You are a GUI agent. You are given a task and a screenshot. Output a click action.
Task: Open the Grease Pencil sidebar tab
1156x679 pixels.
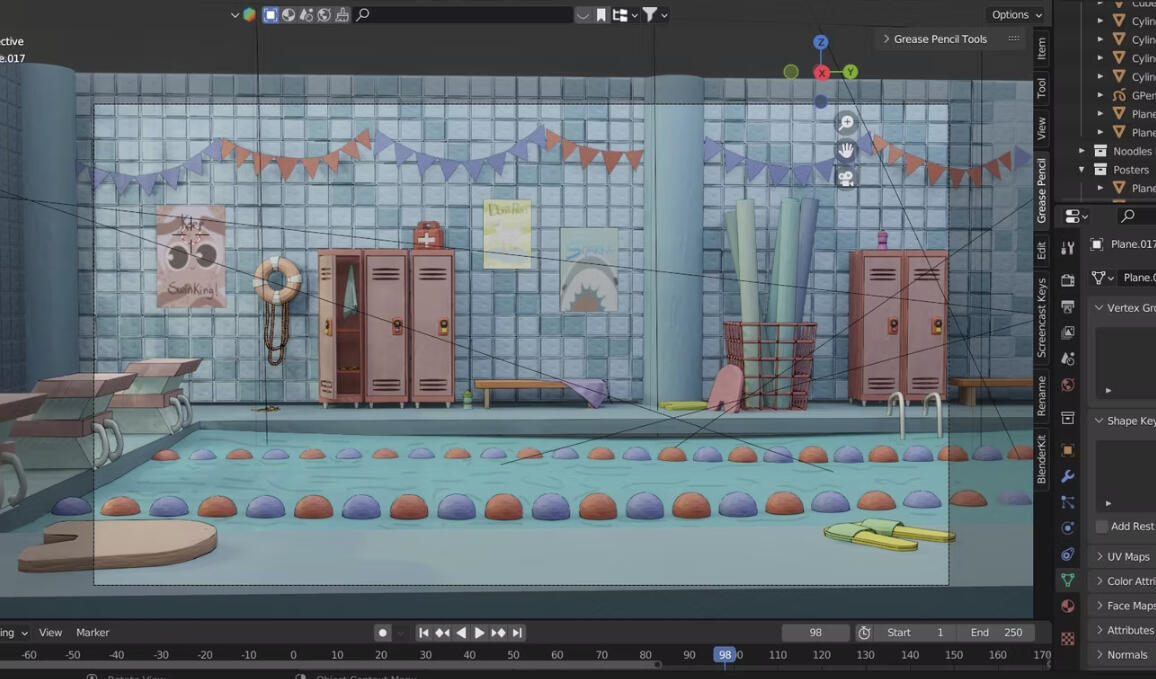point(1042,190)
